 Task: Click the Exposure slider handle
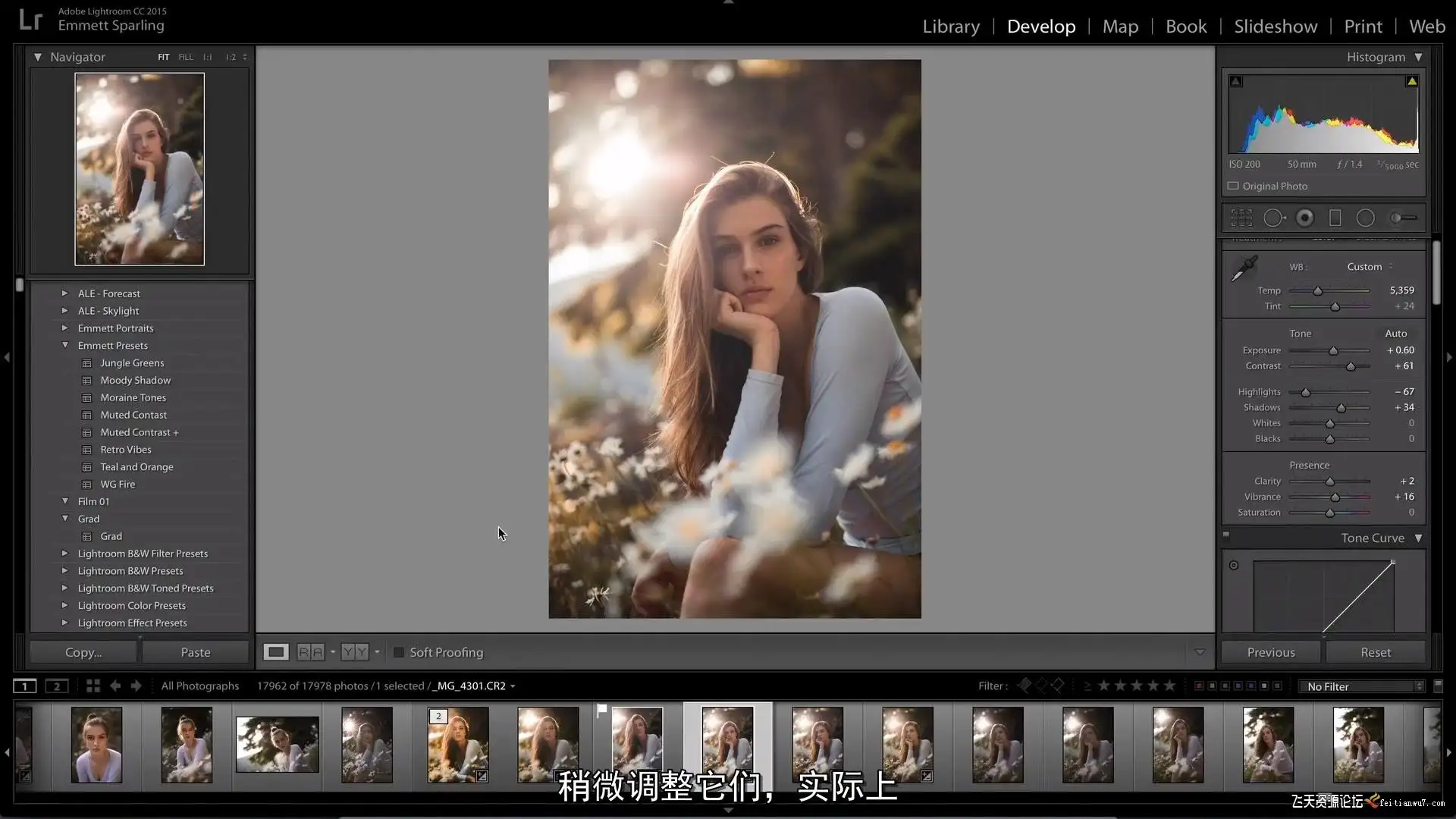1333,350
